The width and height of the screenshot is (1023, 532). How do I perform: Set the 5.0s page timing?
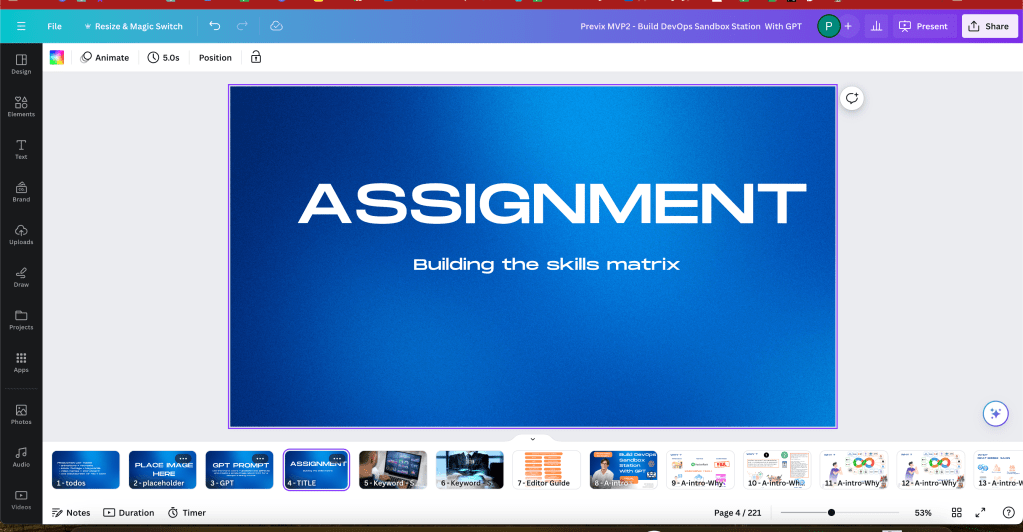[x=163, y=57]
